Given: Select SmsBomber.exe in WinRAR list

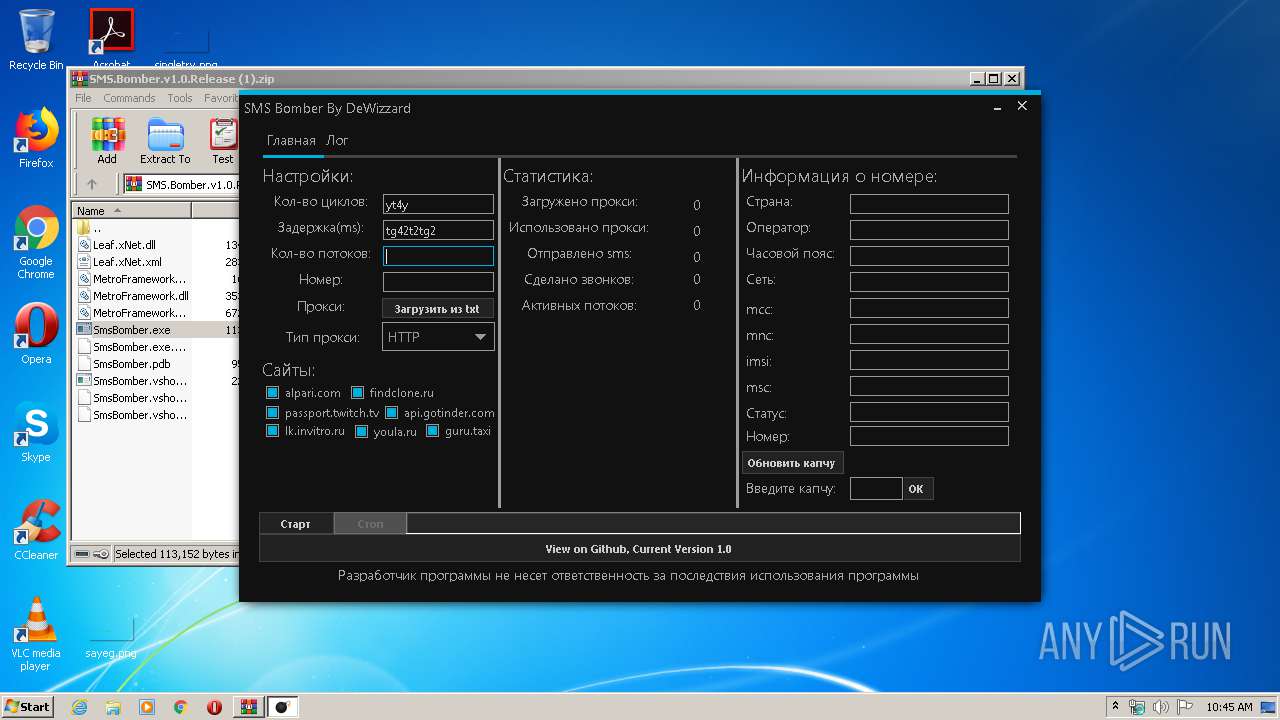Looking at the screenshot, I should tap(131, 330).
